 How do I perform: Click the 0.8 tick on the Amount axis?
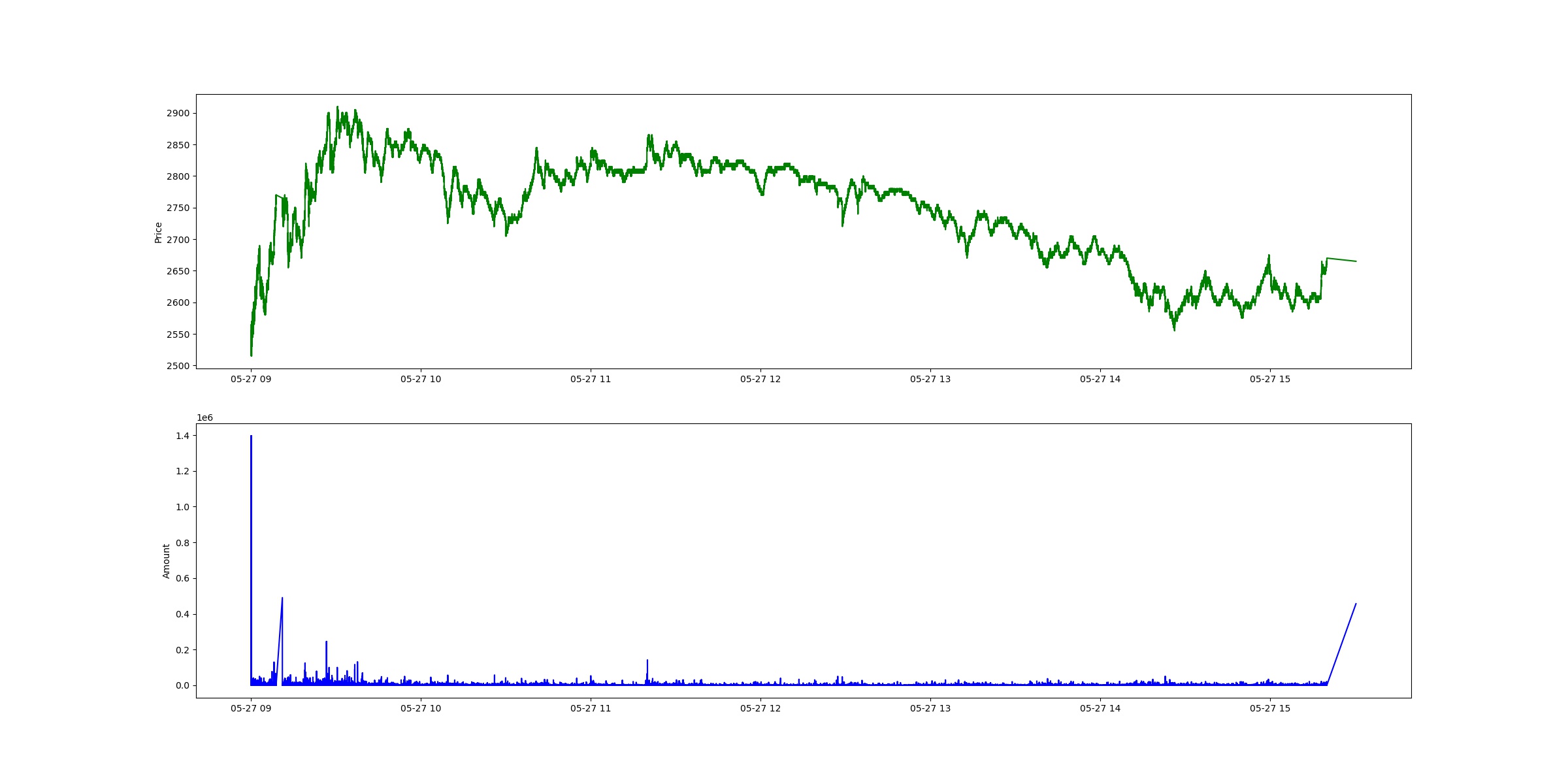click(182, 543)
